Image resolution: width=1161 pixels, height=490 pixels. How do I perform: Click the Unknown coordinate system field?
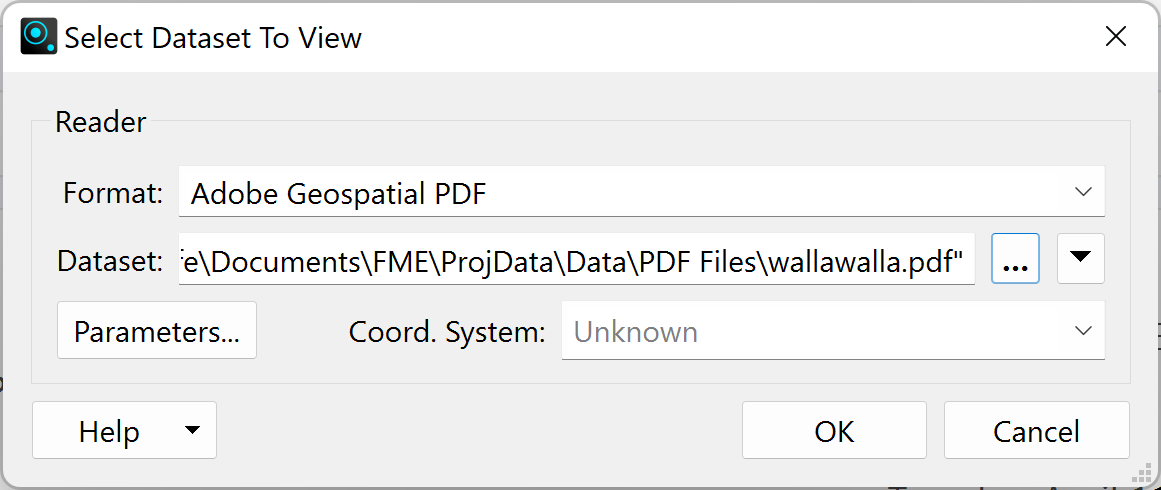833,331
